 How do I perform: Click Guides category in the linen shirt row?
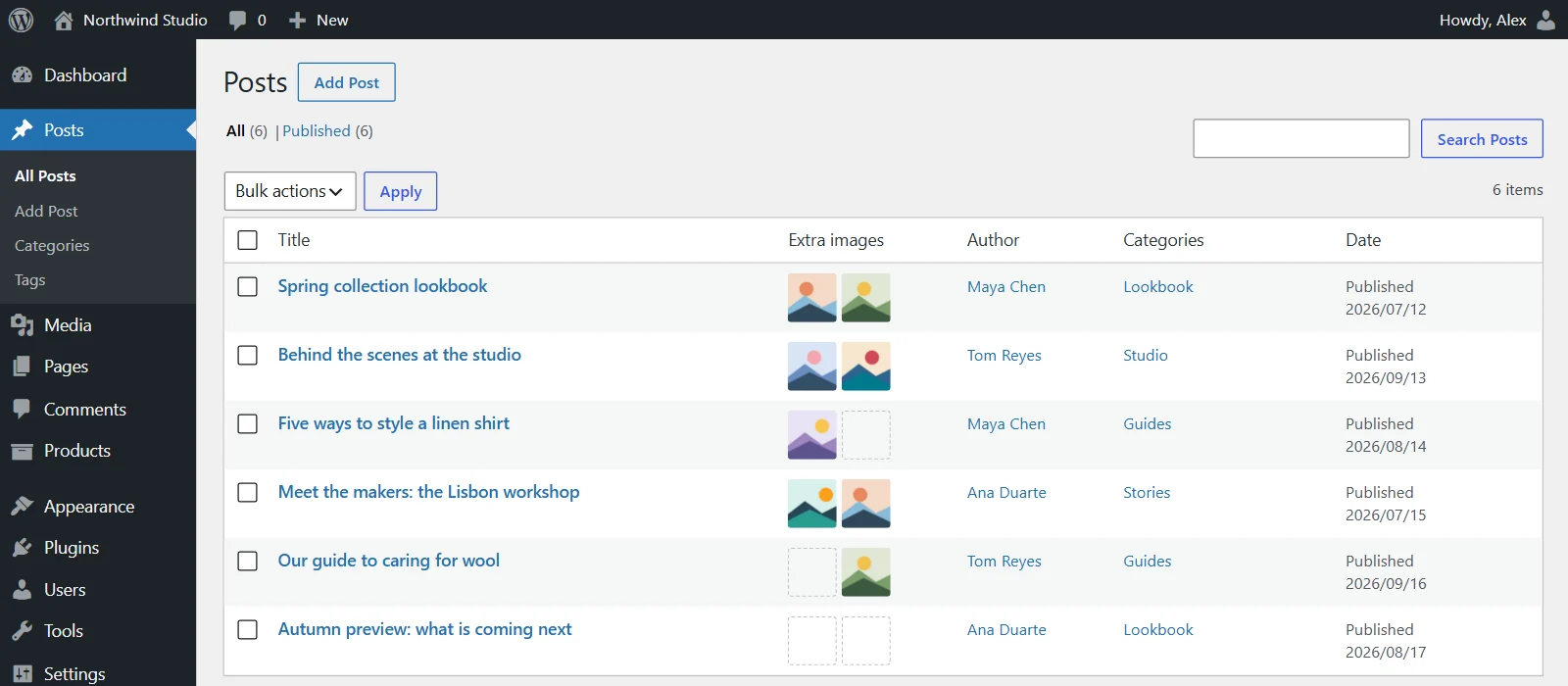pos(1148,424)
